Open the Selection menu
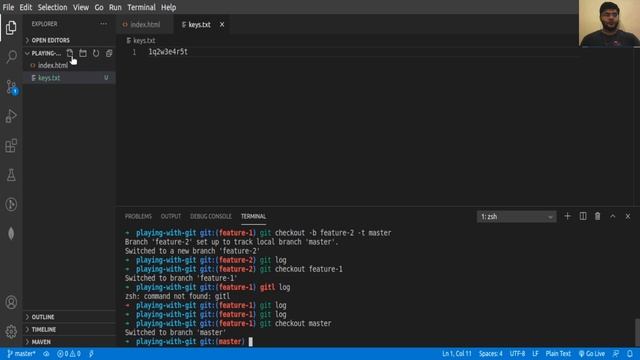This screenshot has width=640, height=360. 52,7
